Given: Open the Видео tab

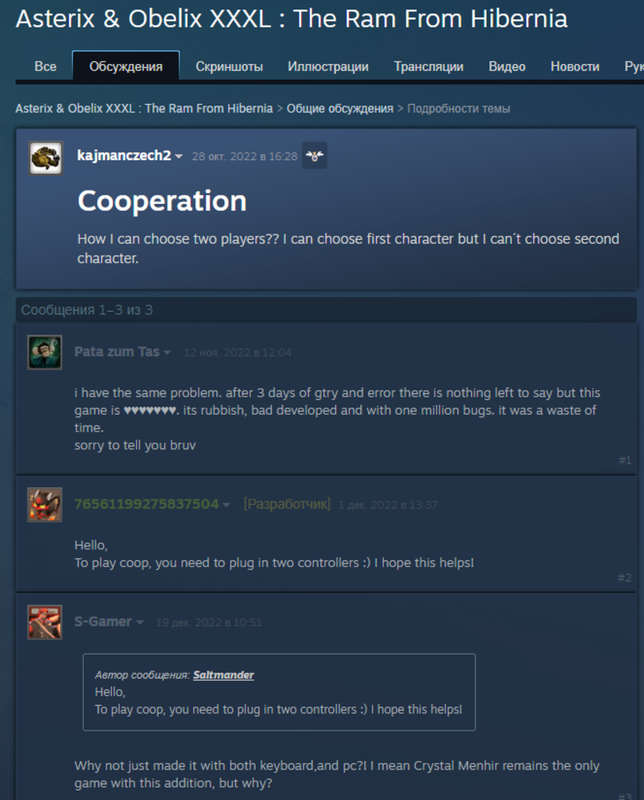Looking at the screenshot, I should [x=507, y=67].
